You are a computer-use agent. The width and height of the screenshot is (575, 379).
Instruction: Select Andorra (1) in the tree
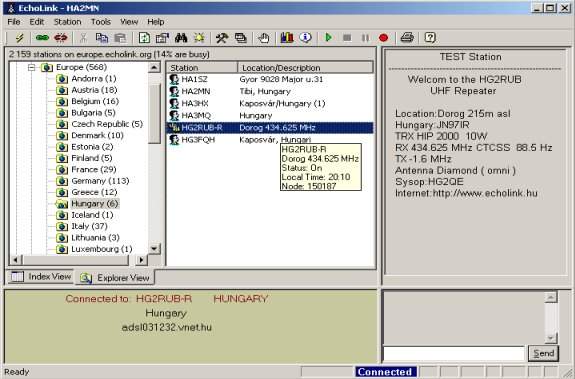coord(94,78)
